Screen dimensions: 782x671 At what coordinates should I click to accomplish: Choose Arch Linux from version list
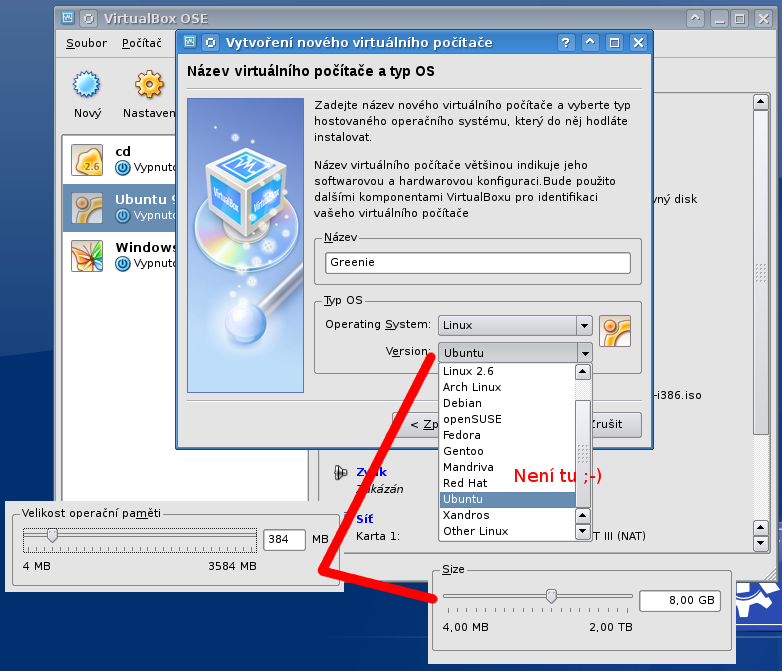click(507, 387)
